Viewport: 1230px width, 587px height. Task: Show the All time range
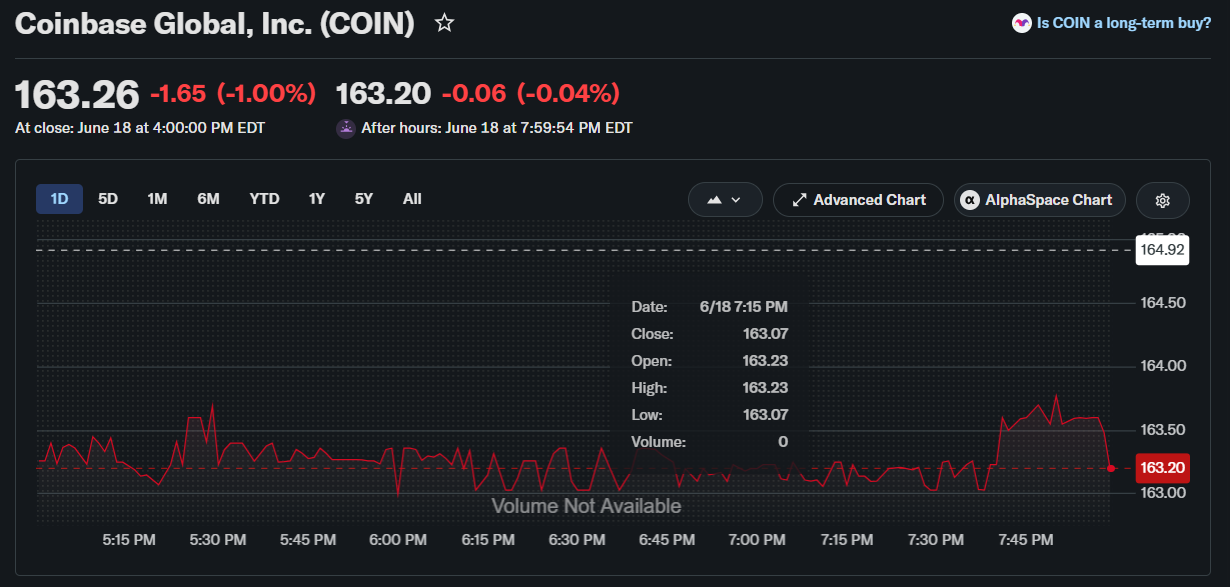(412, 199)
